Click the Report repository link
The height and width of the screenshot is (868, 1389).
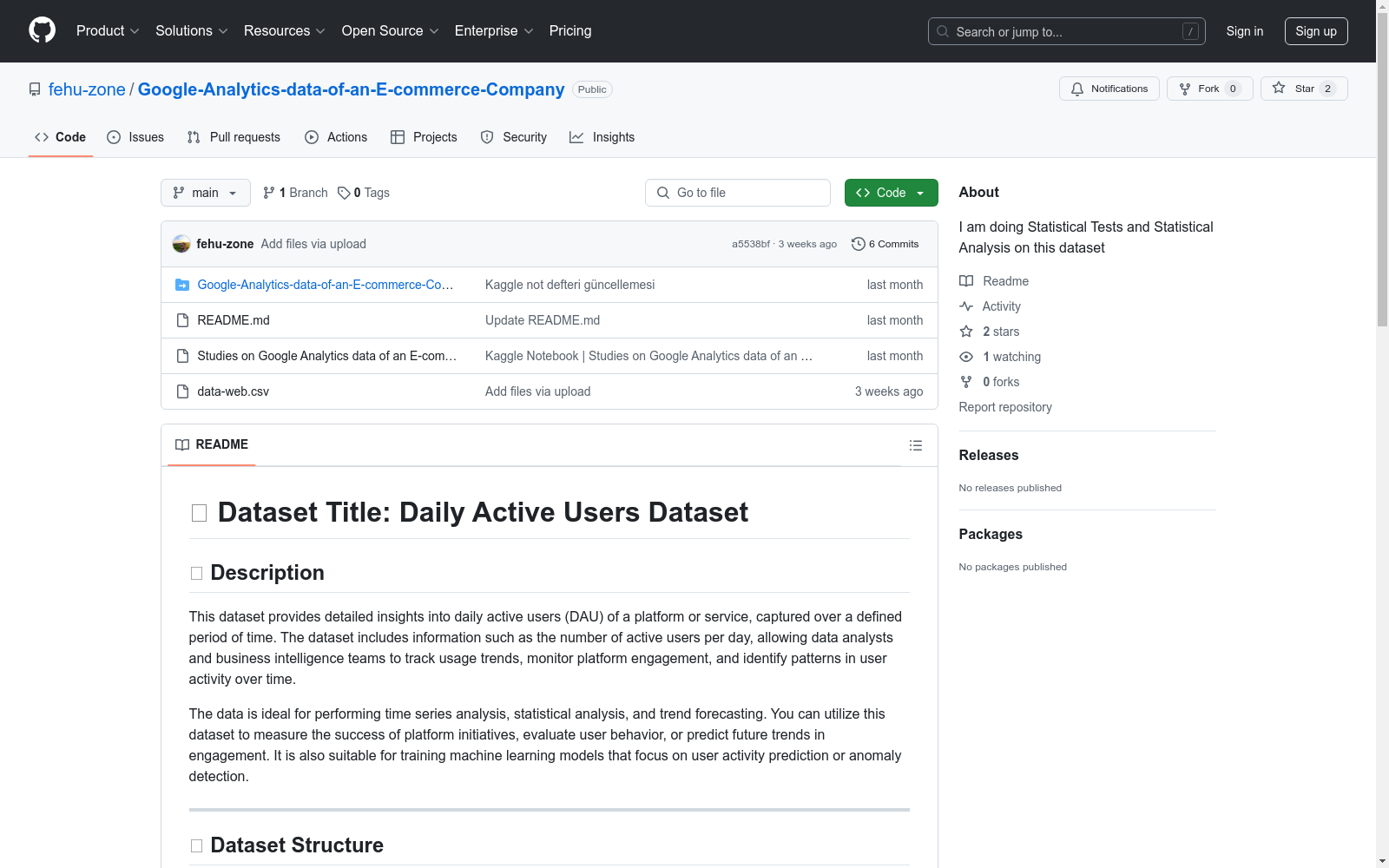(1005, 407)
